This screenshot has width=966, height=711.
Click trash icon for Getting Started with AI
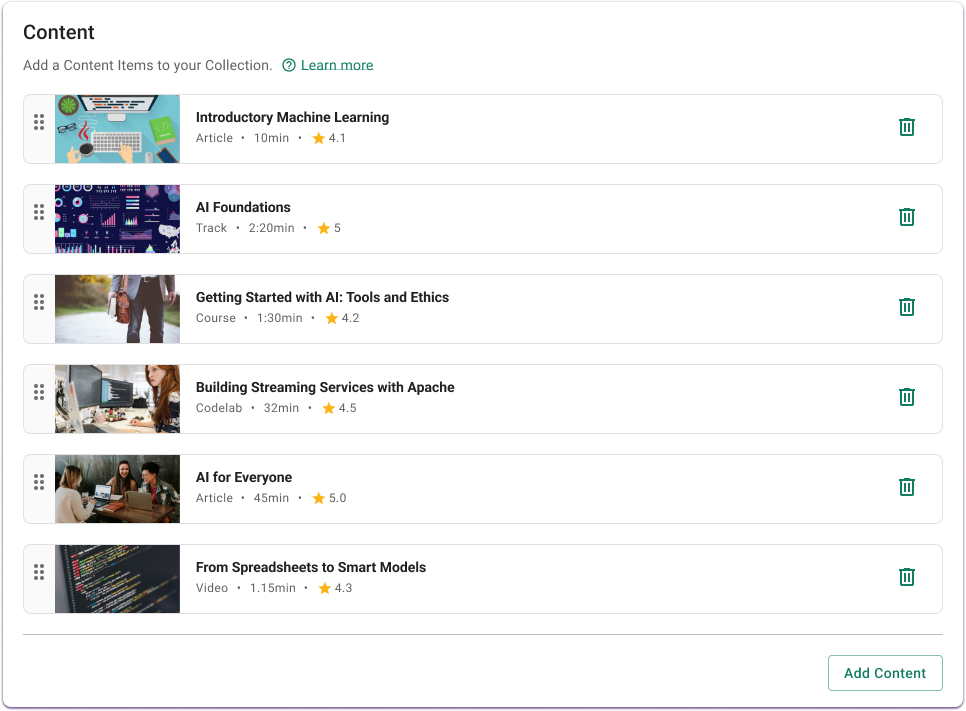906,307
